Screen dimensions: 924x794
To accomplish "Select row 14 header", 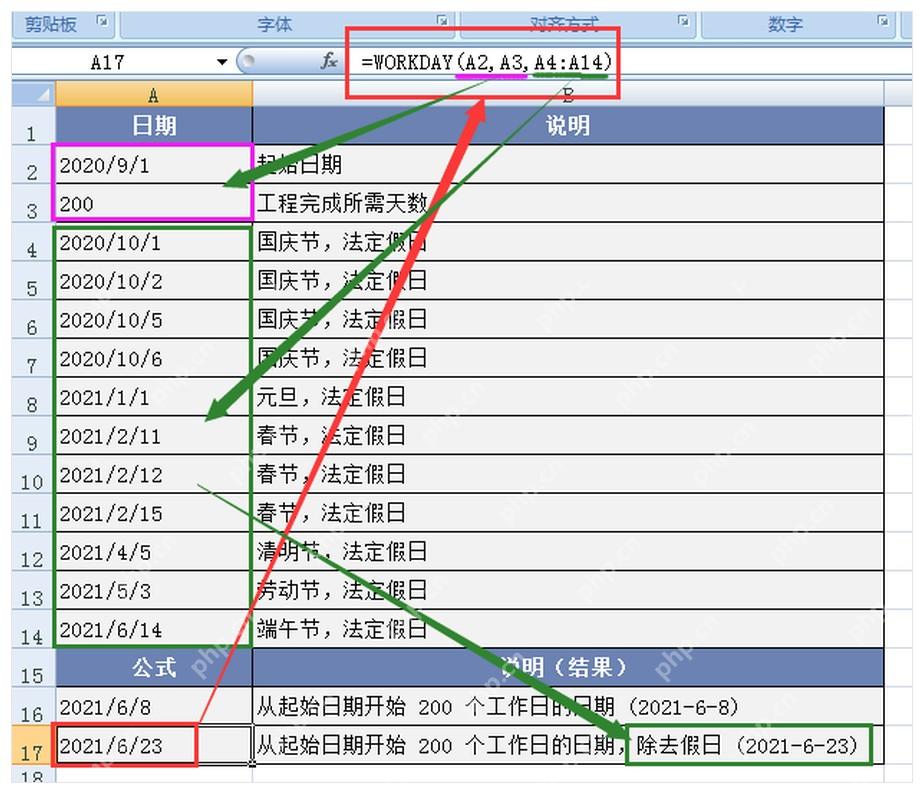I will 34,630.
